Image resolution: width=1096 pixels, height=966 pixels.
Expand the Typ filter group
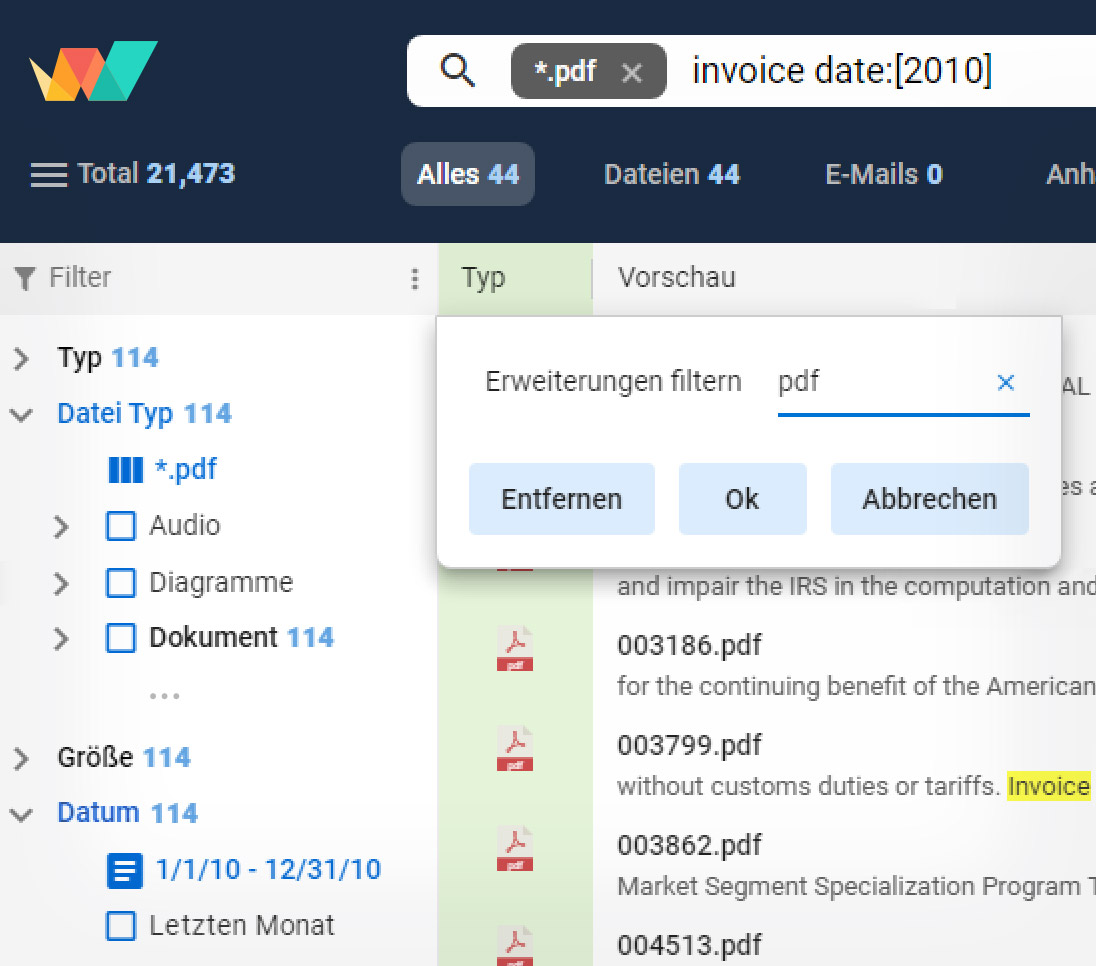pos(22,359)
